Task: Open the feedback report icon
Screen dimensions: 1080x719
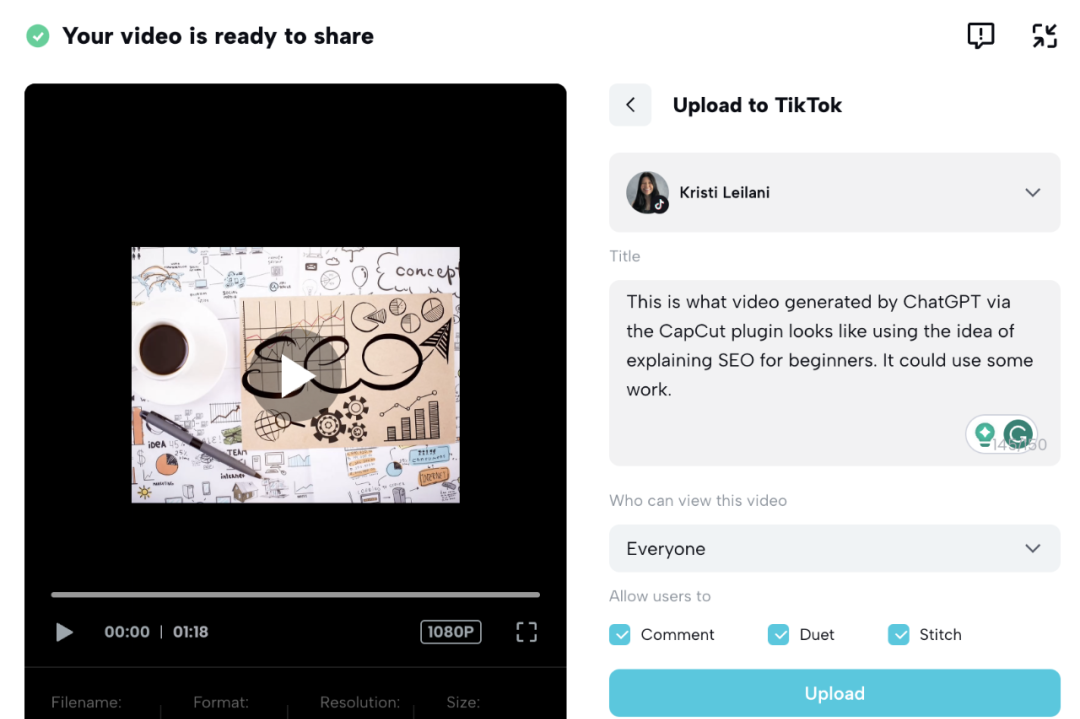Action: click(x=980, y=35)
